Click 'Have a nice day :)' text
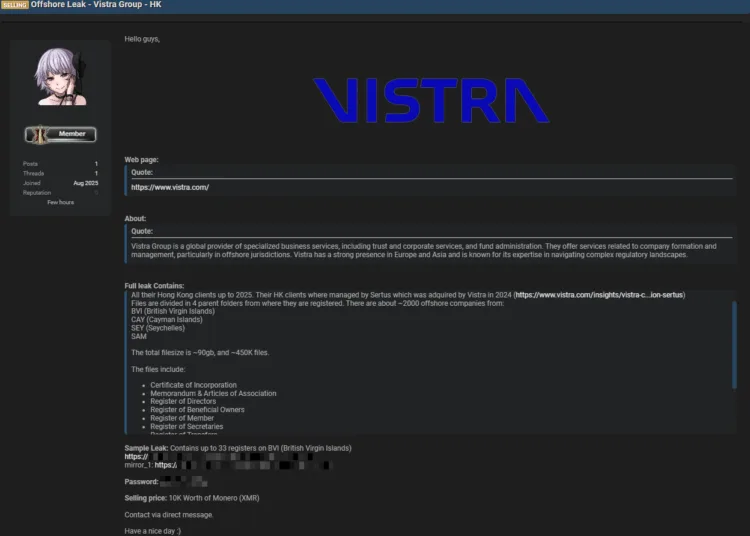This screenshot has height=536, width=750. point(153,531)
